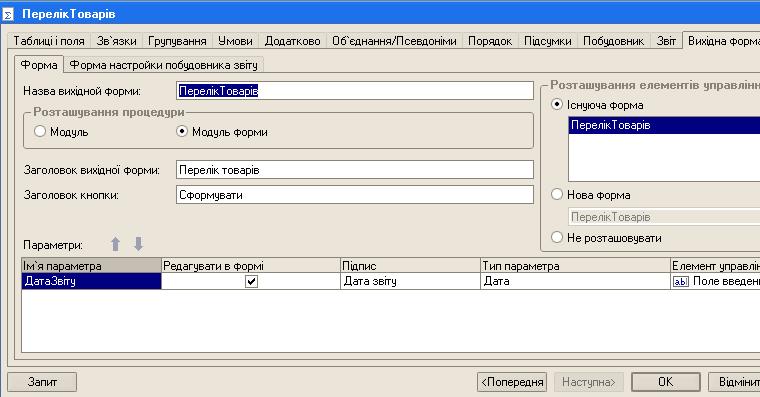The height and width of the screenshot is (397, 760).
Task: Switch to the Порядок tab
Action: (x=490, y=41)
